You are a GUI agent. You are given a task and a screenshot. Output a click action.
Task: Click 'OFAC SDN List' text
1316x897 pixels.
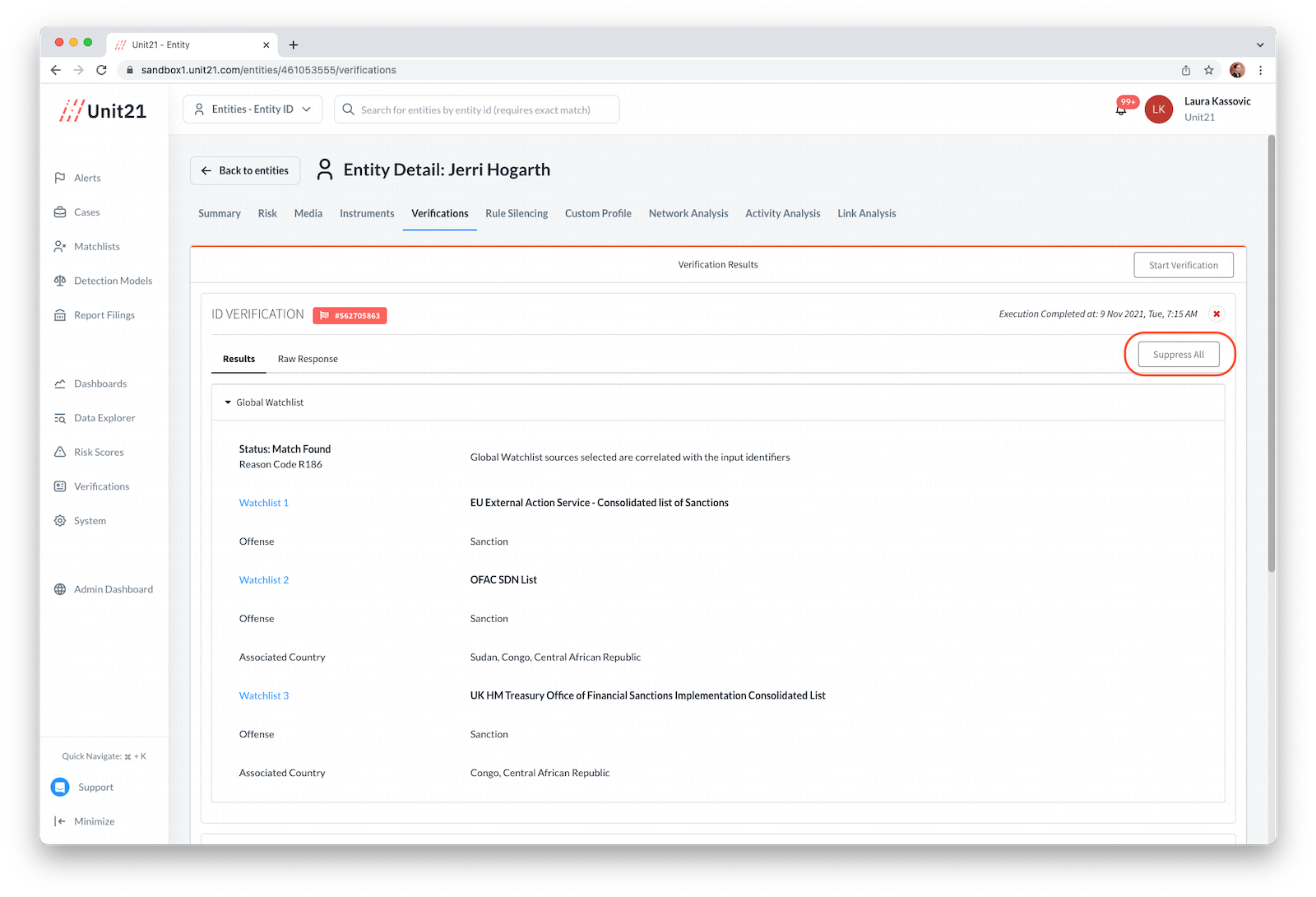(x=503, y=580)
